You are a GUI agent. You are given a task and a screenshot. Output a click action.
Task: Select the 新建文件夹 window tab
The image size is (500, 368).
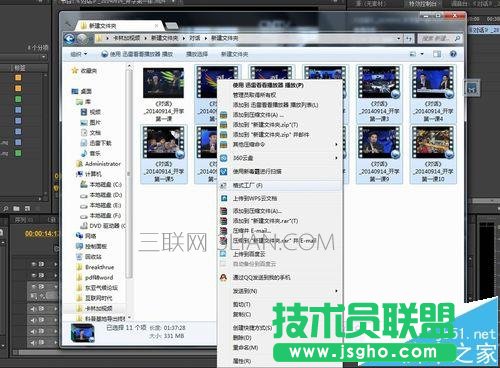click(117, 26)
